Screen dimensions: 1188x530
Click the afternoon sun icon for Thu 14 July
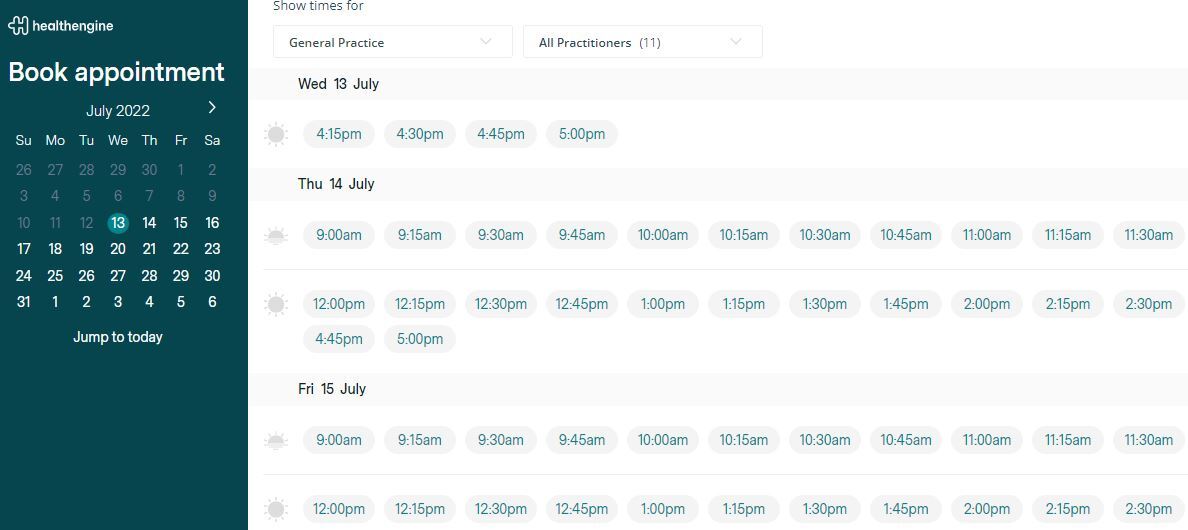[x=277, y=304]
